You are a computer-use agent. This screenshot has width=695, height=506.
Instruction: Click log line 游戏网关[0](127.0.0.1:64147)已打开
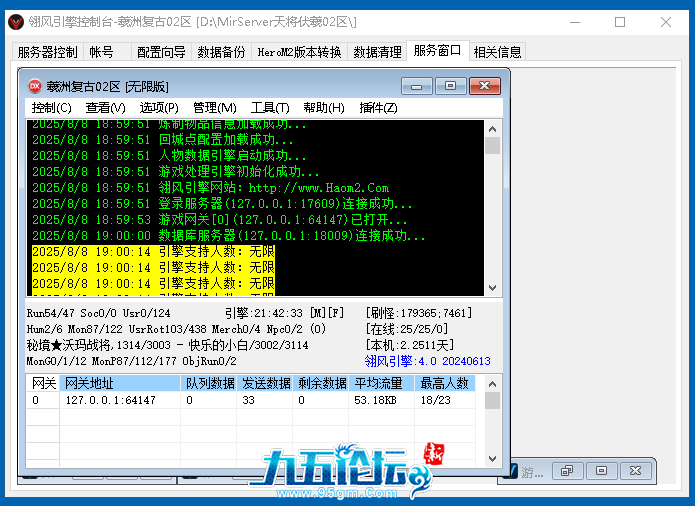click(x=219, y=220)
